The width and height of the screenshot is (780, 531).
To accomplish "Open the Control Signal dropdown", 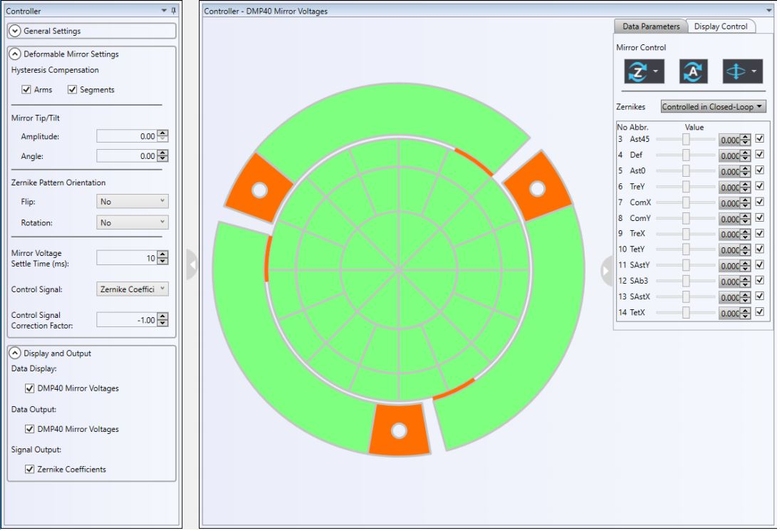I will pyautogui.click(x=133, y=289).
